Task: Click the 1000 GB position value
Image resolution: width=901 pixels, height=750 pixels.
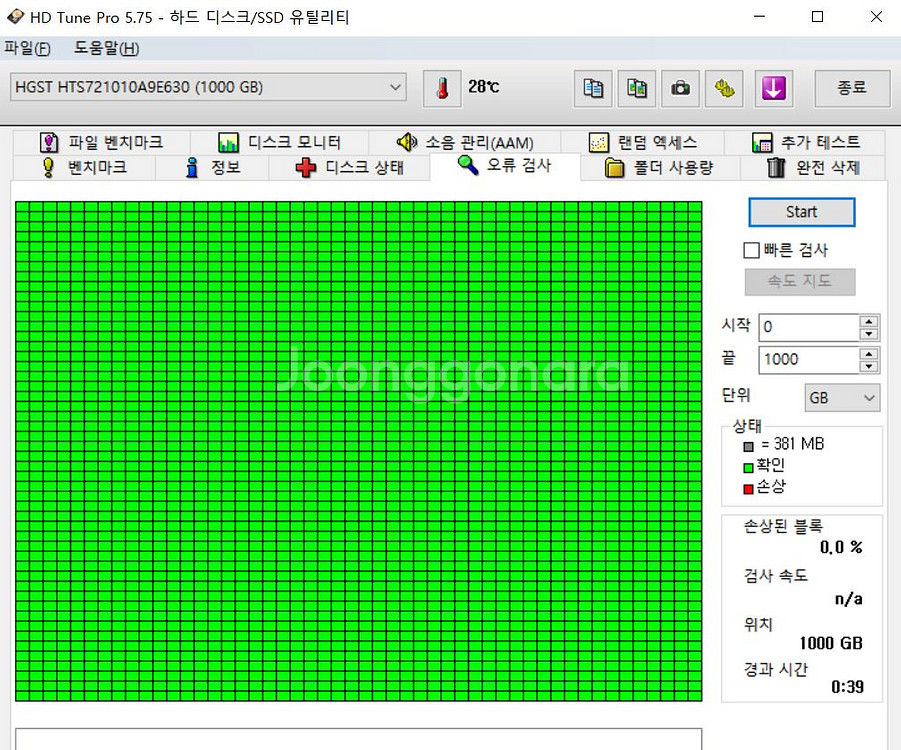Action: point(831,643)
